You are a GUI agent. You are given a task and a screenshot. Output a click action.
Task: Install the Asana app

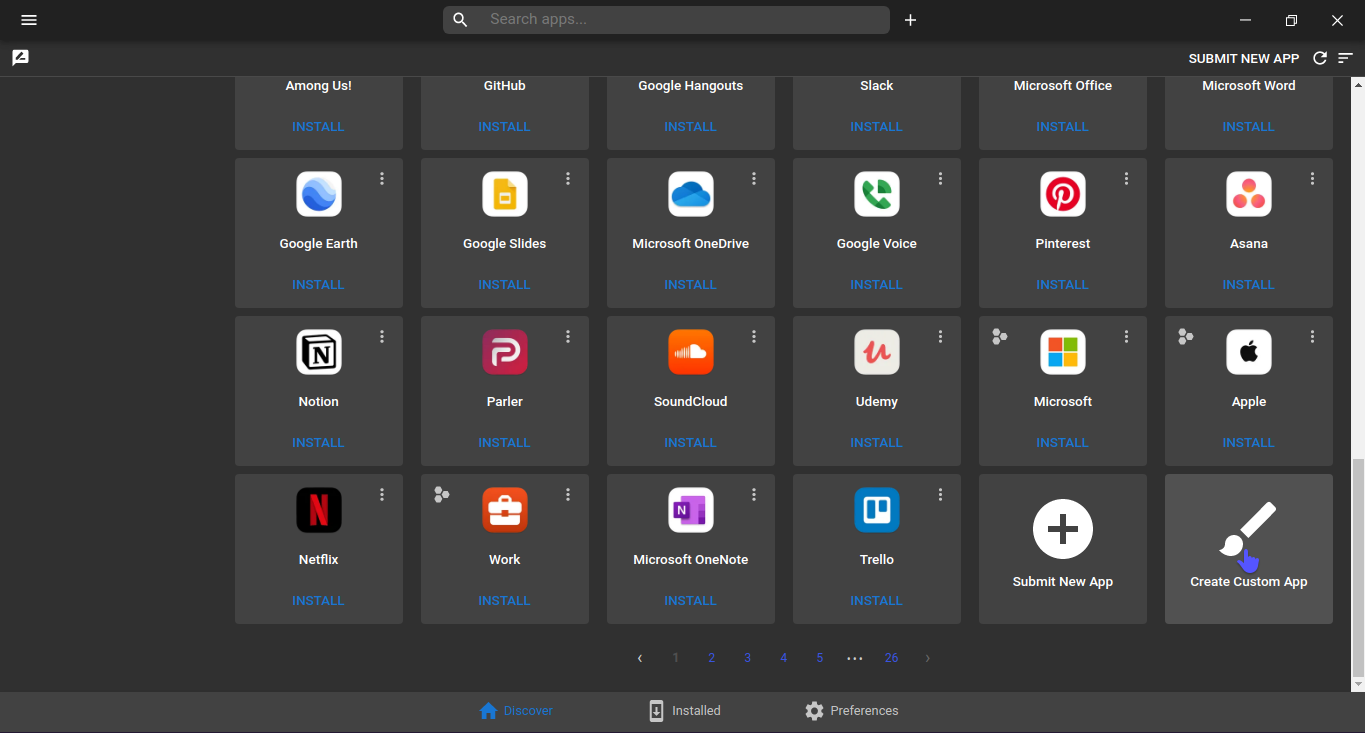tap(1248, 285)
